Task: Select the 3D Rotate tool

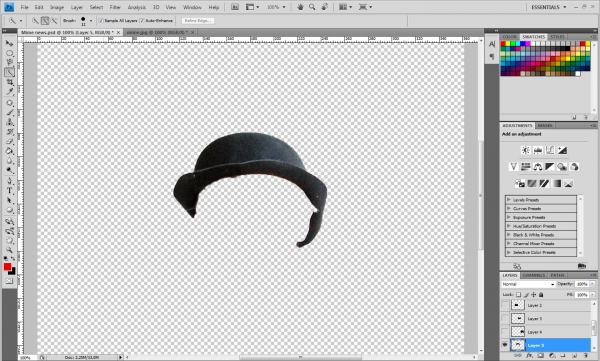Action: tap(10, 221)
